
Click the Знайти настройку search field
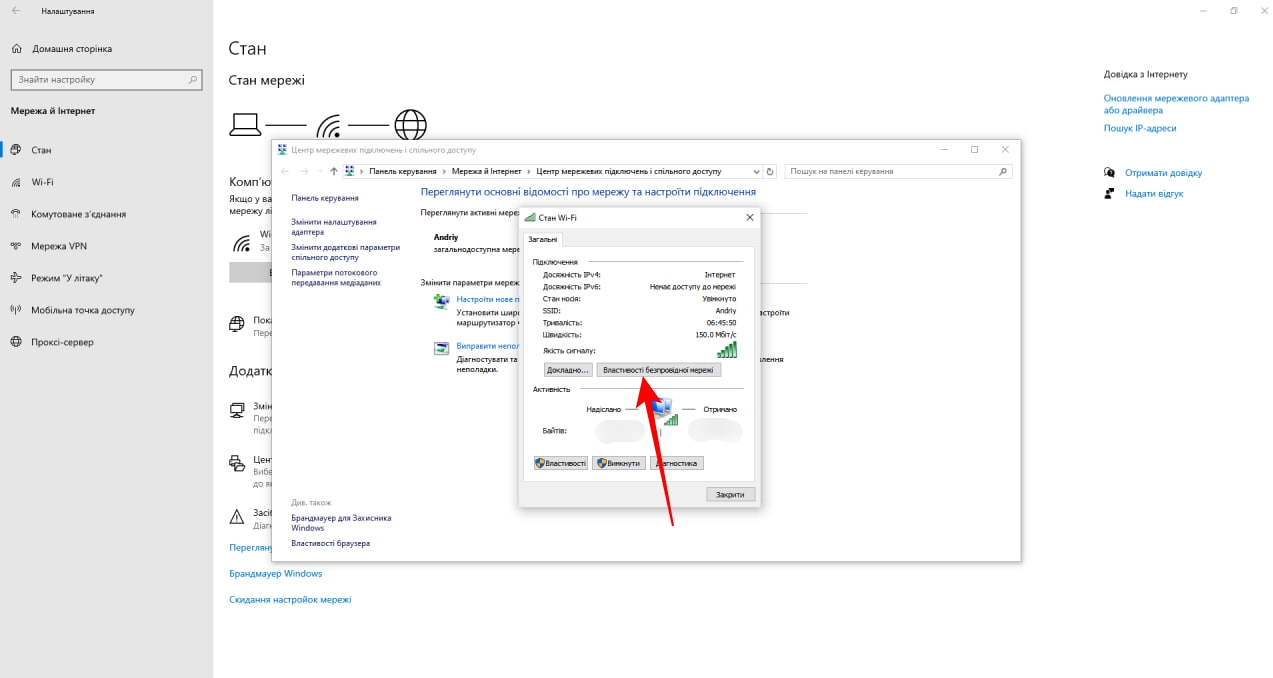[106, 80]
